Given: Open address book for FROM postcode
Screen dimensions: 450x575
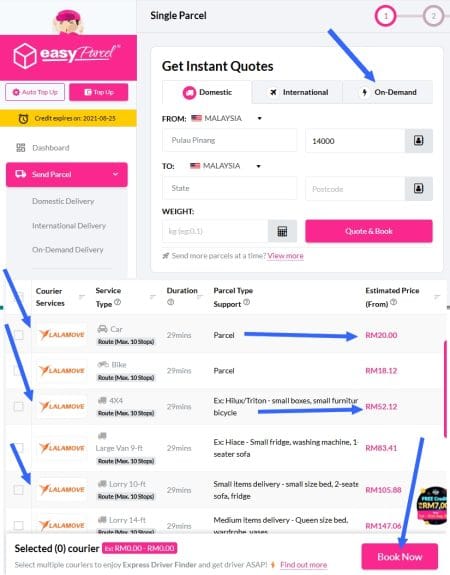Looking at the screenshot, I should click(x=419, y=140).
